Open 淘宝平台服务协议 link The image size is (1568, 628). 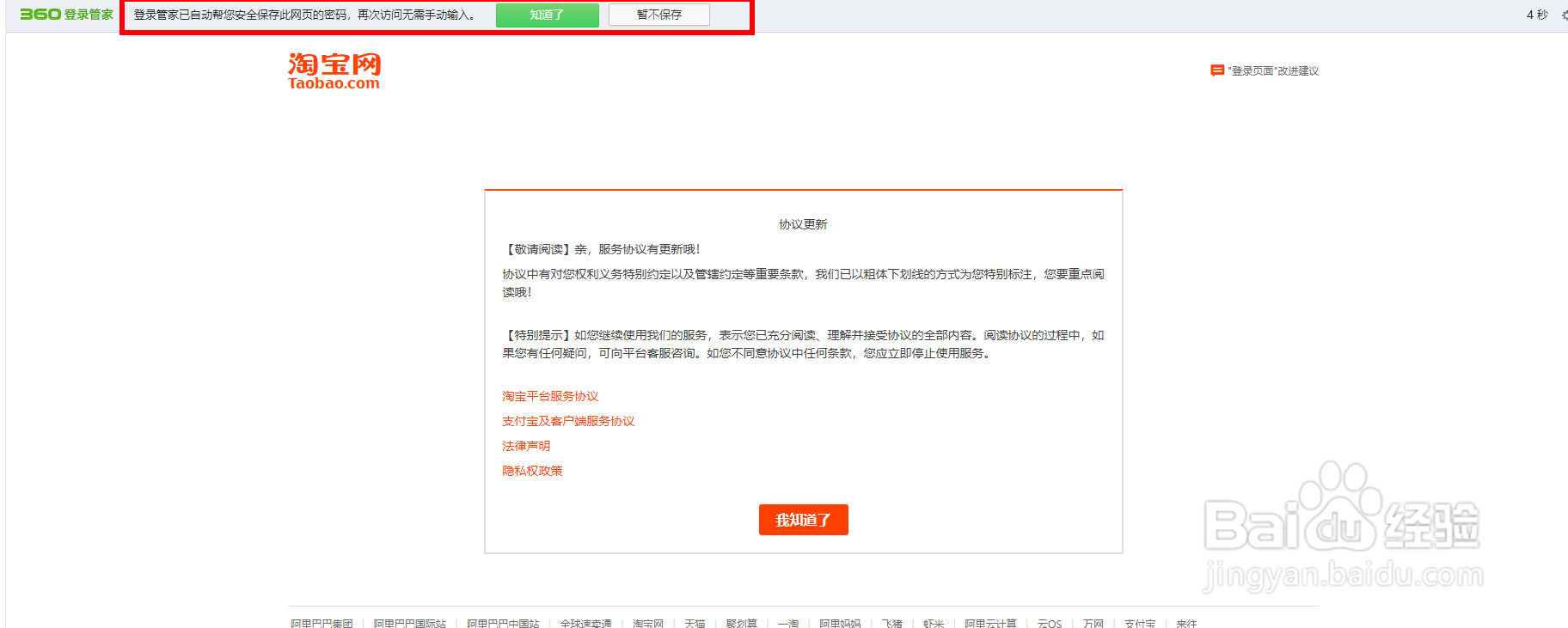(x=550, y=396)
